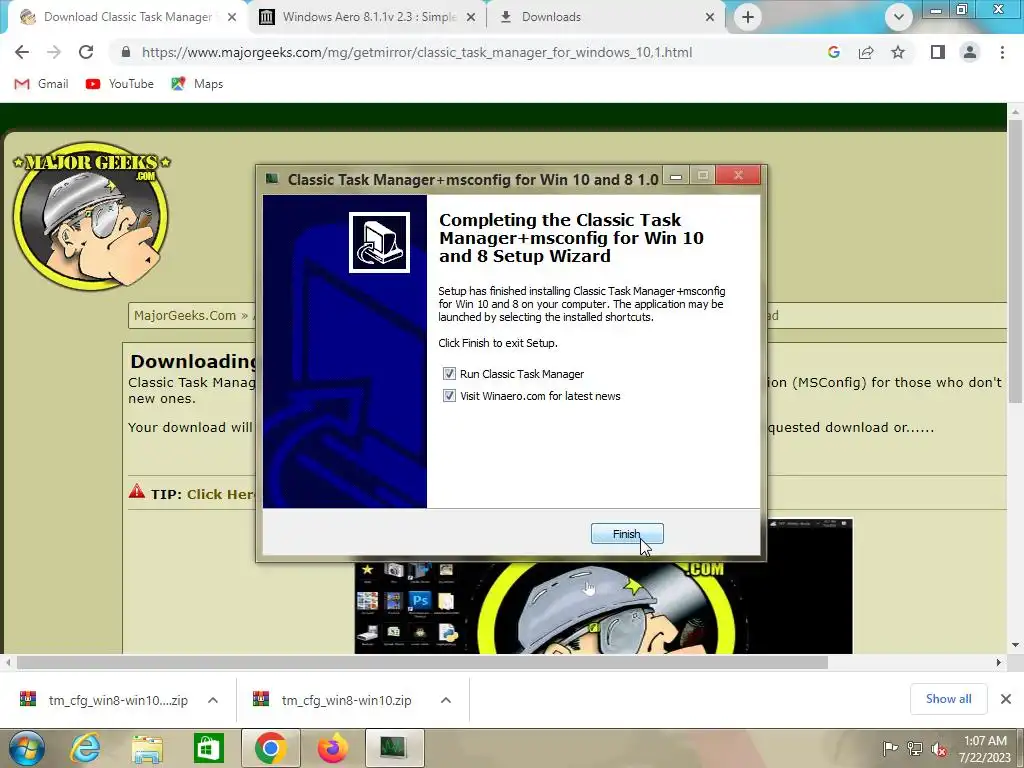Click the page vertical scrollbar thumb
The height and width of the screenshot is (768, 1024).
(1015, 261)
